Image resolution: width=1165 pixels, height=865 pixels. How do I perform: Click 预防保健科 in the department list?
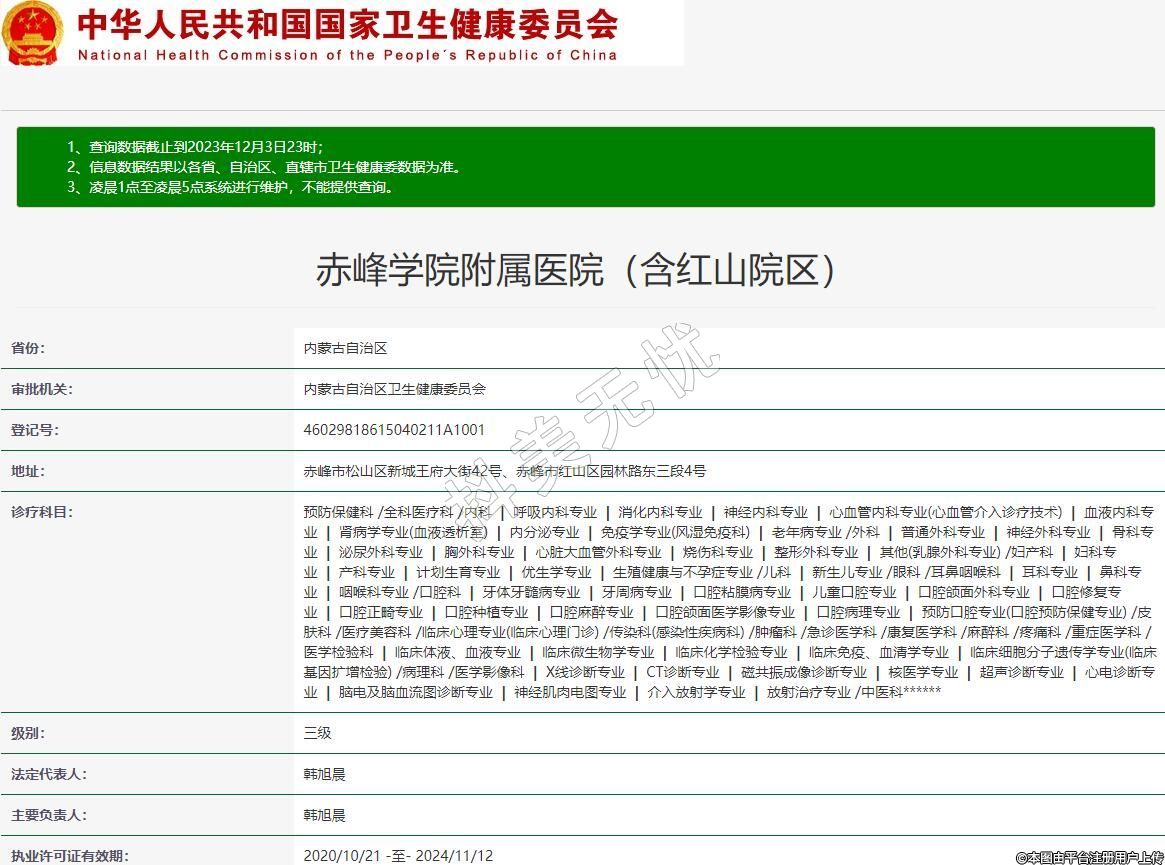click(338, 512)
